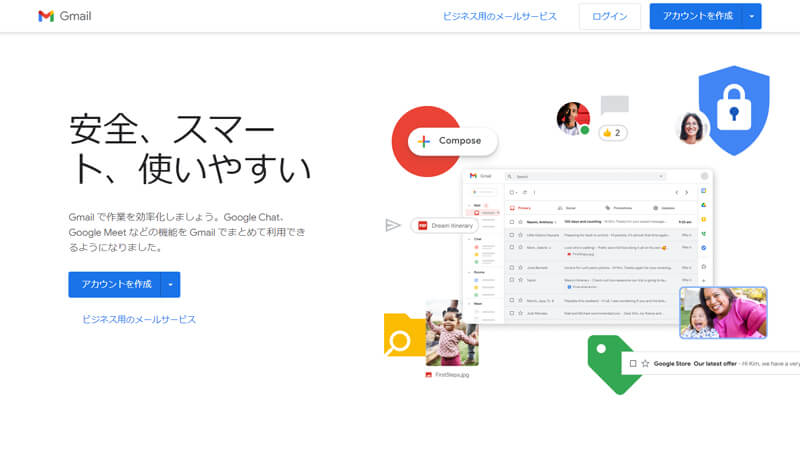Viewport: 800px width, 450px height.
Task: Follow the ビジネス用のメールサービス link under the hero button
Action: click(x=139, y=319)
